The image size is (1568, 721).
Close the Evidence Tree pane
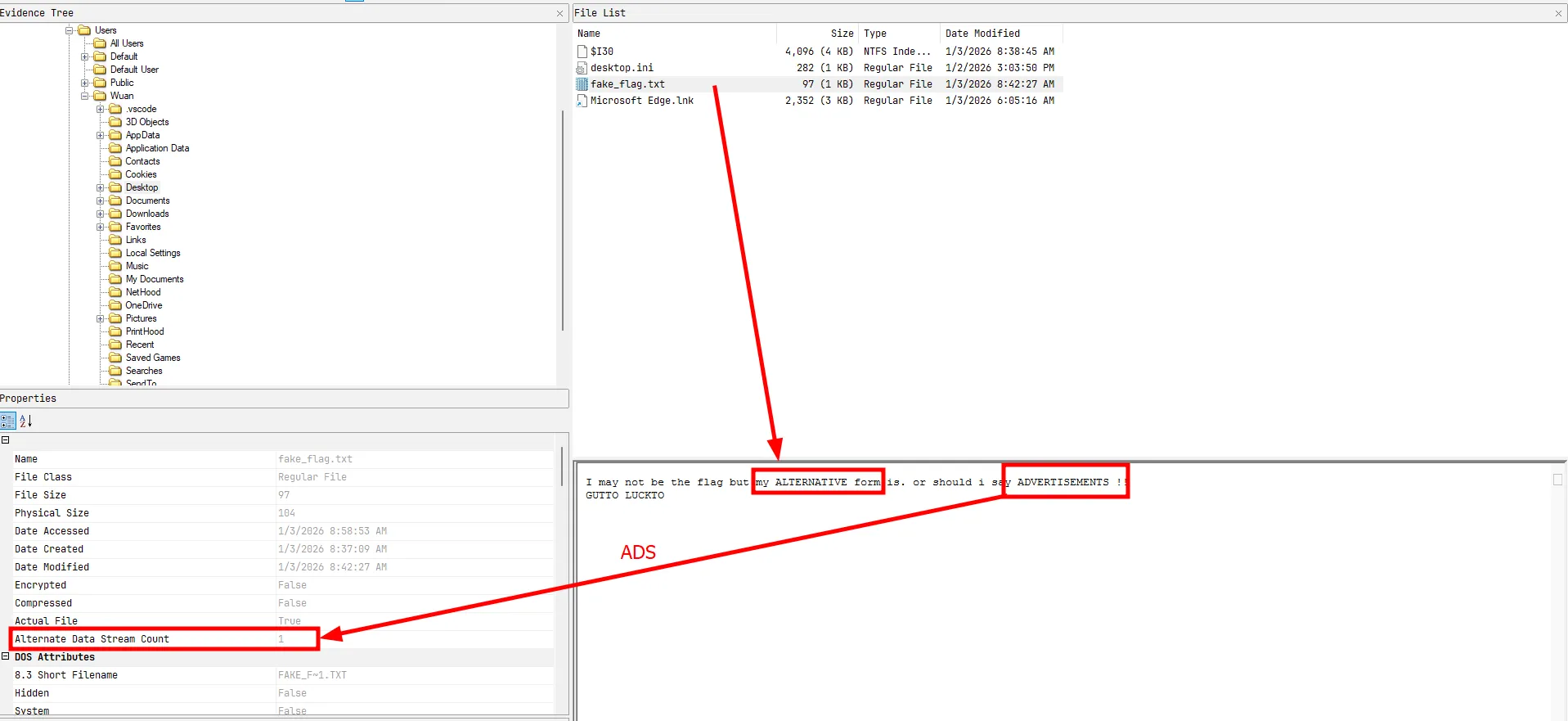pos(559,13)
